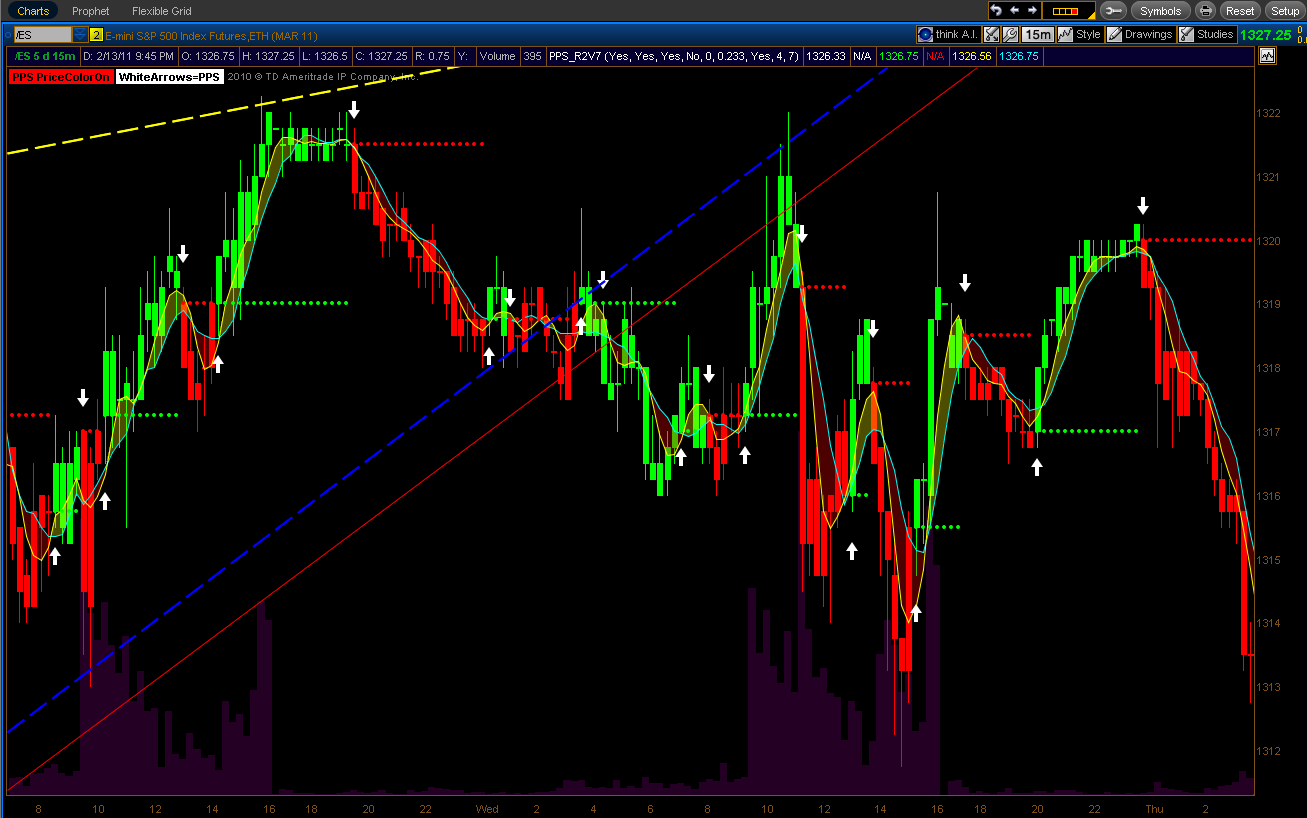This screenshot has height=818, width=1307.
Task: Click the /ES symbol input field
Action: pyautogui.click(x=43, y=35)
